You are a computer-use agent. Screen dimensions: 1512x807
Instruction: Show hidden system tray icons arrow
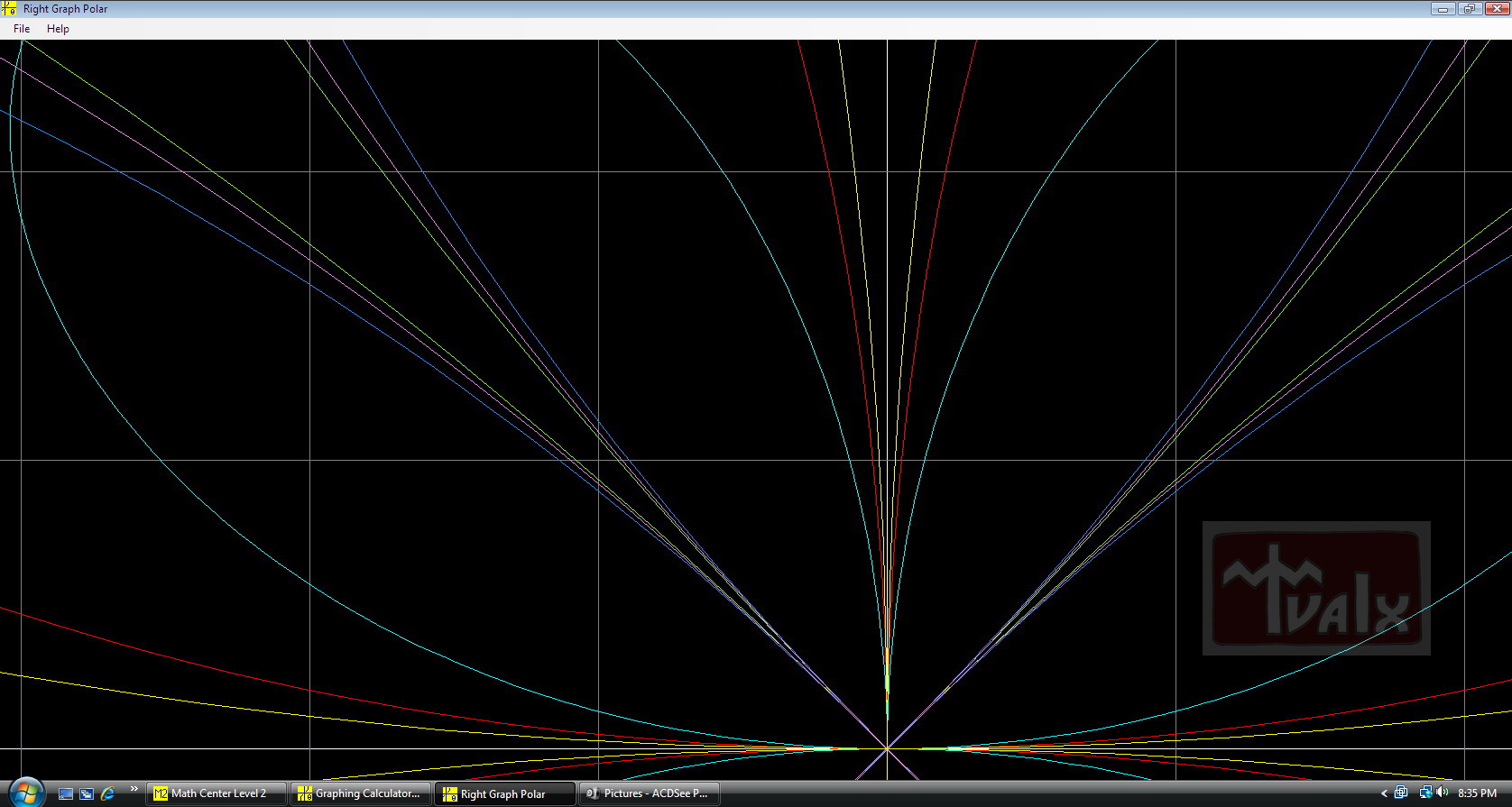1384,793
